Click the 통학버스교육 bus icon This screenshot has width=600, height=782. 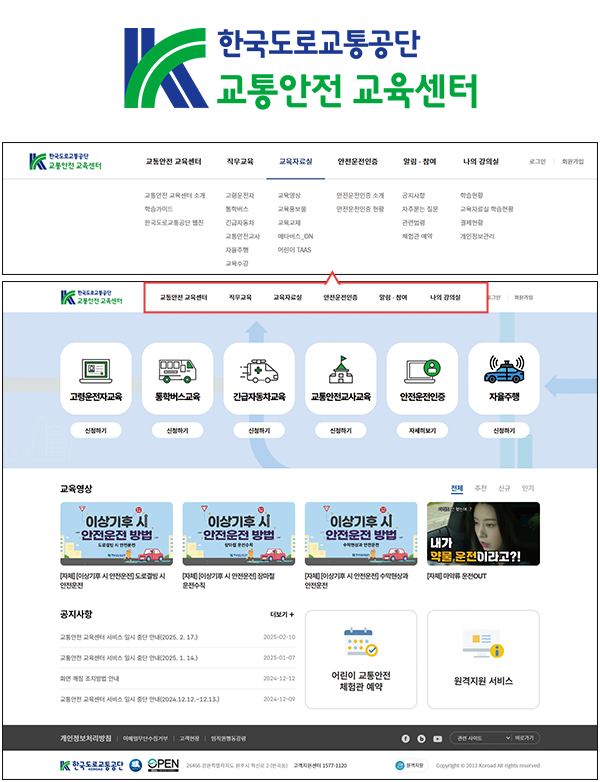(178, 371)
